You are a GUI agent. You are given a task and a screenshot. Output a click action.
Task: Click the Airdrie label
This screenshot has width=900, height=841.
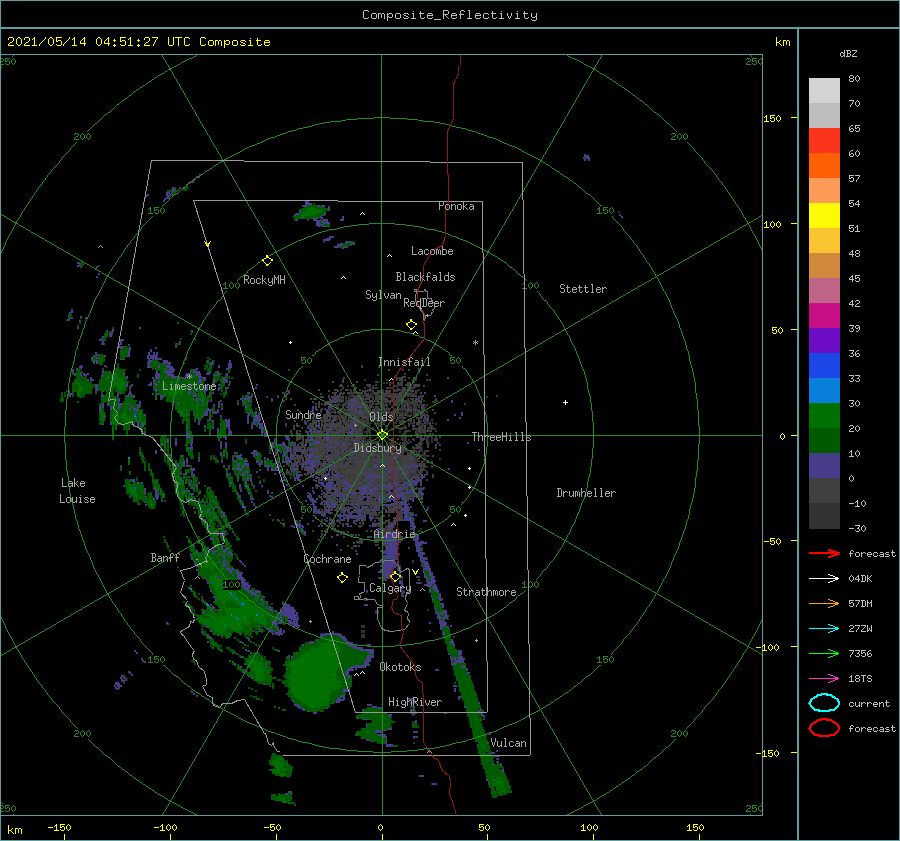tap(394, 534)
